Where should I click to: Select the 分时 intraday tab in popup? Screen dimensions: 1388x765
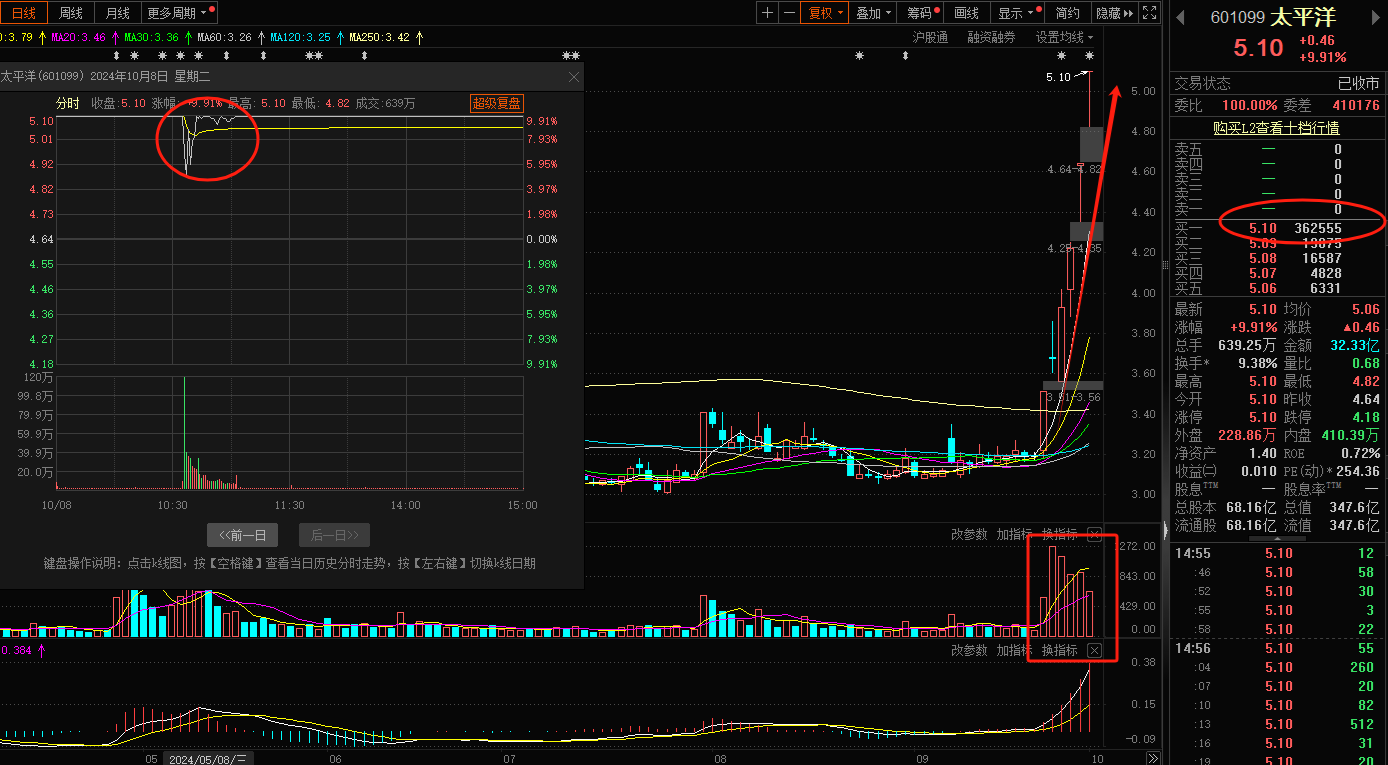(67, 103)
